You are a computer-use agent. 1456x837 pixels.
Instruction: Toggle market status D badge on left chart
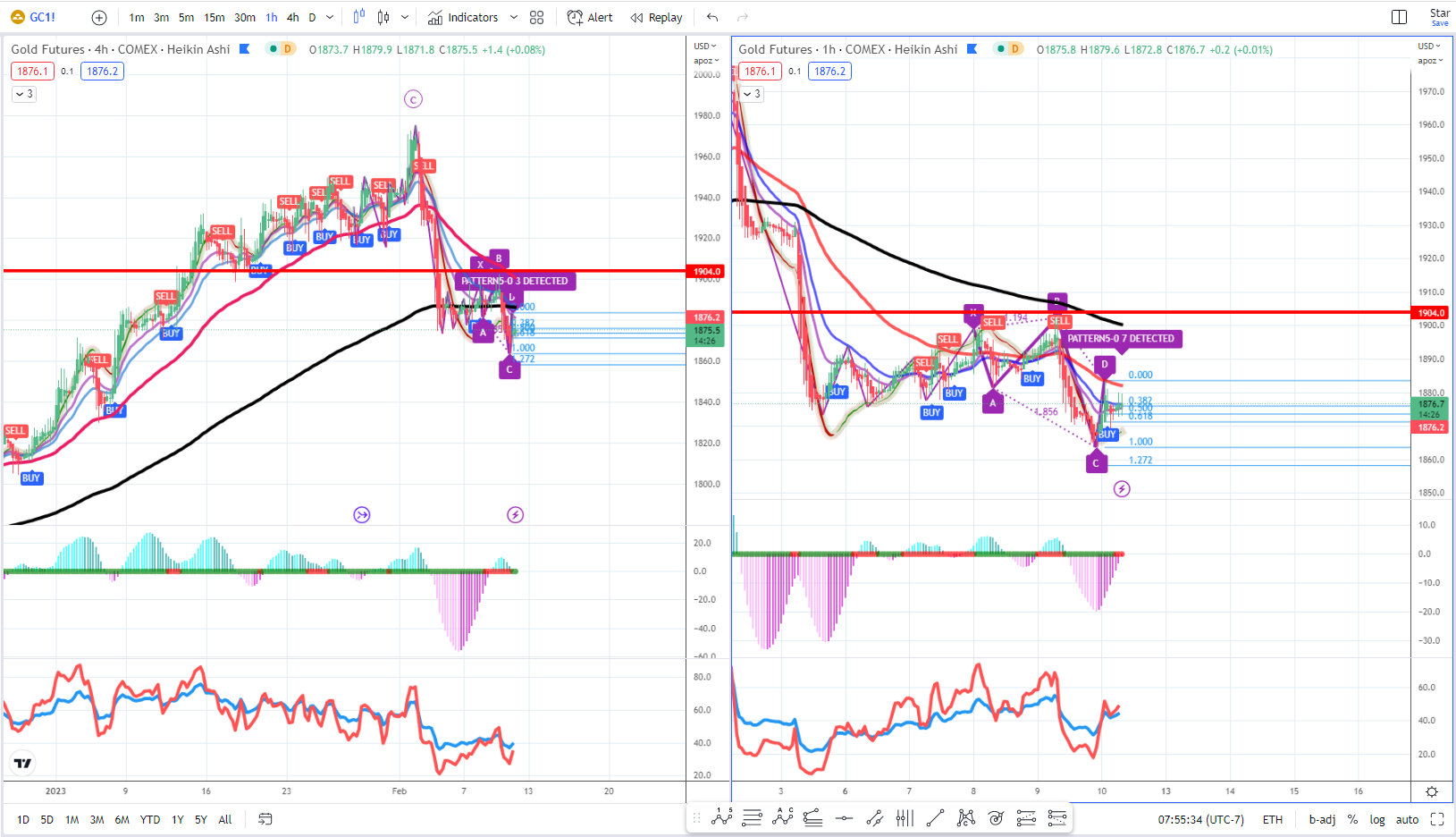pos(288,49)
